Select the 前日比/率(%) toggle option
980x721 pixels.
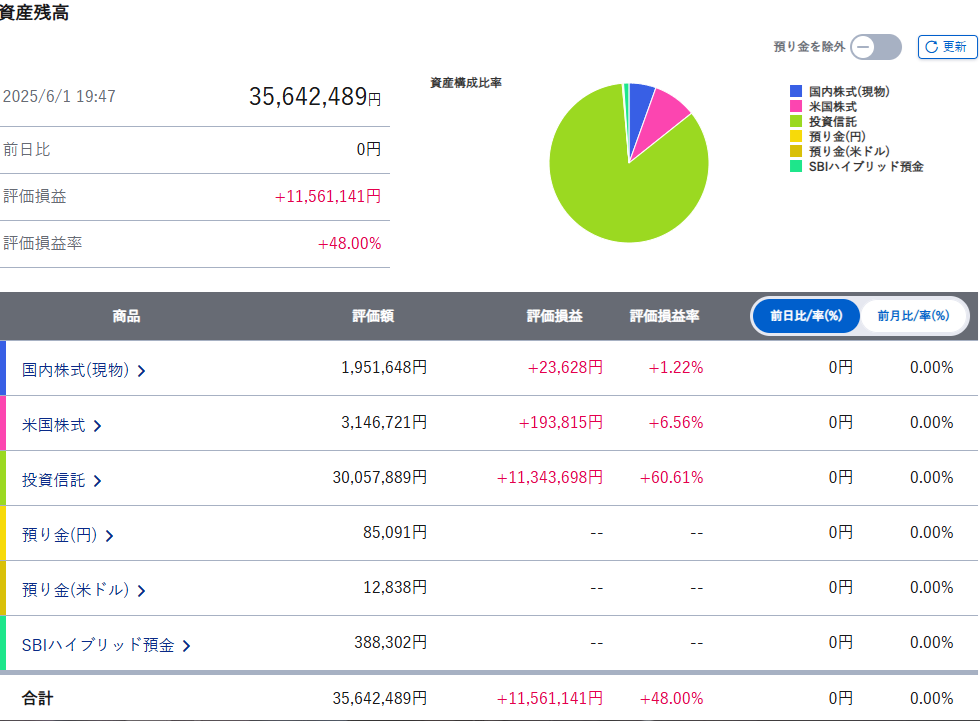point(806,316)
